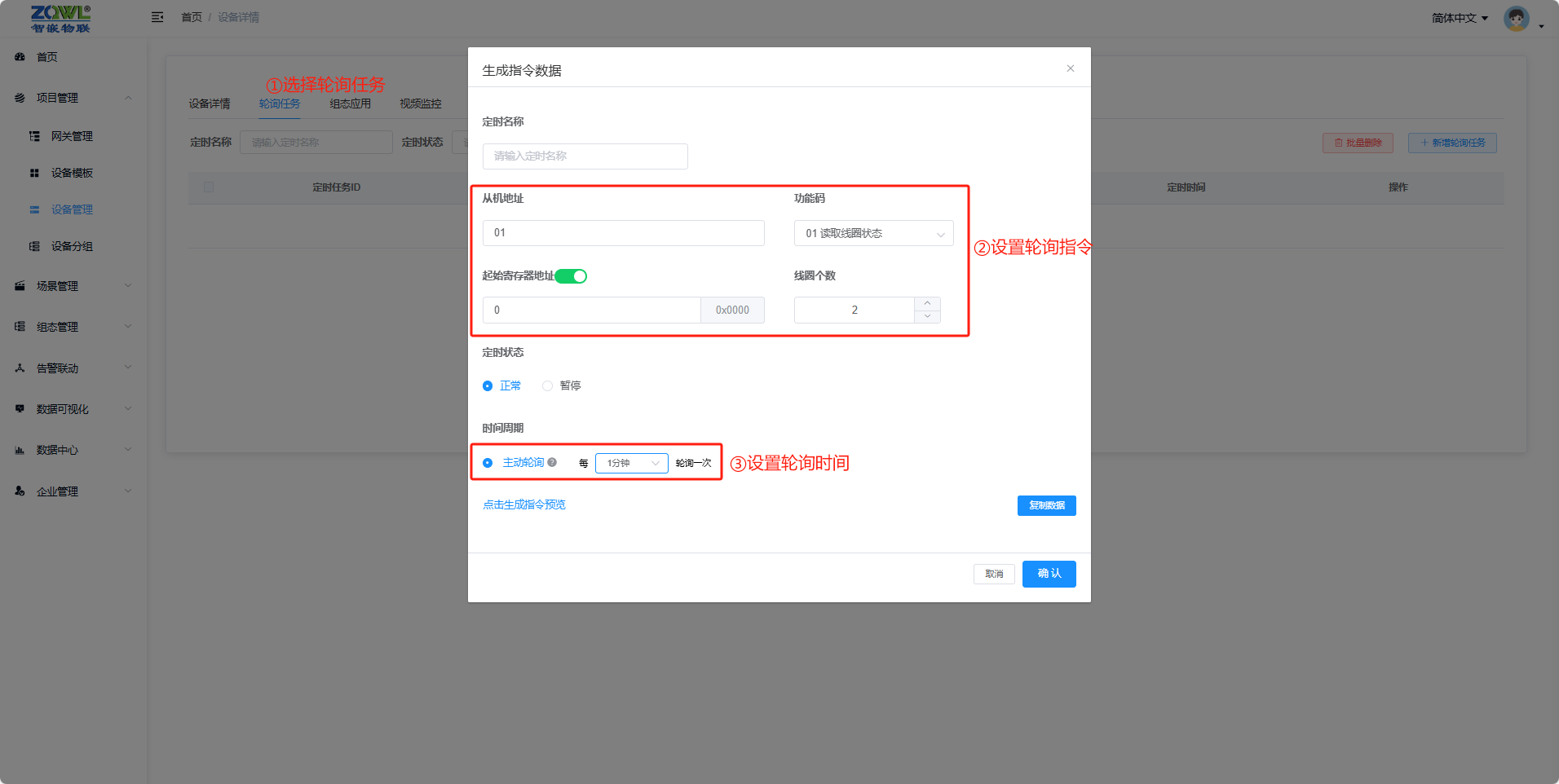The height and width of the screenshot is (784, 1559).
Task: Decrease 线圈个数 with down arrow
Action: pos(927,316)
